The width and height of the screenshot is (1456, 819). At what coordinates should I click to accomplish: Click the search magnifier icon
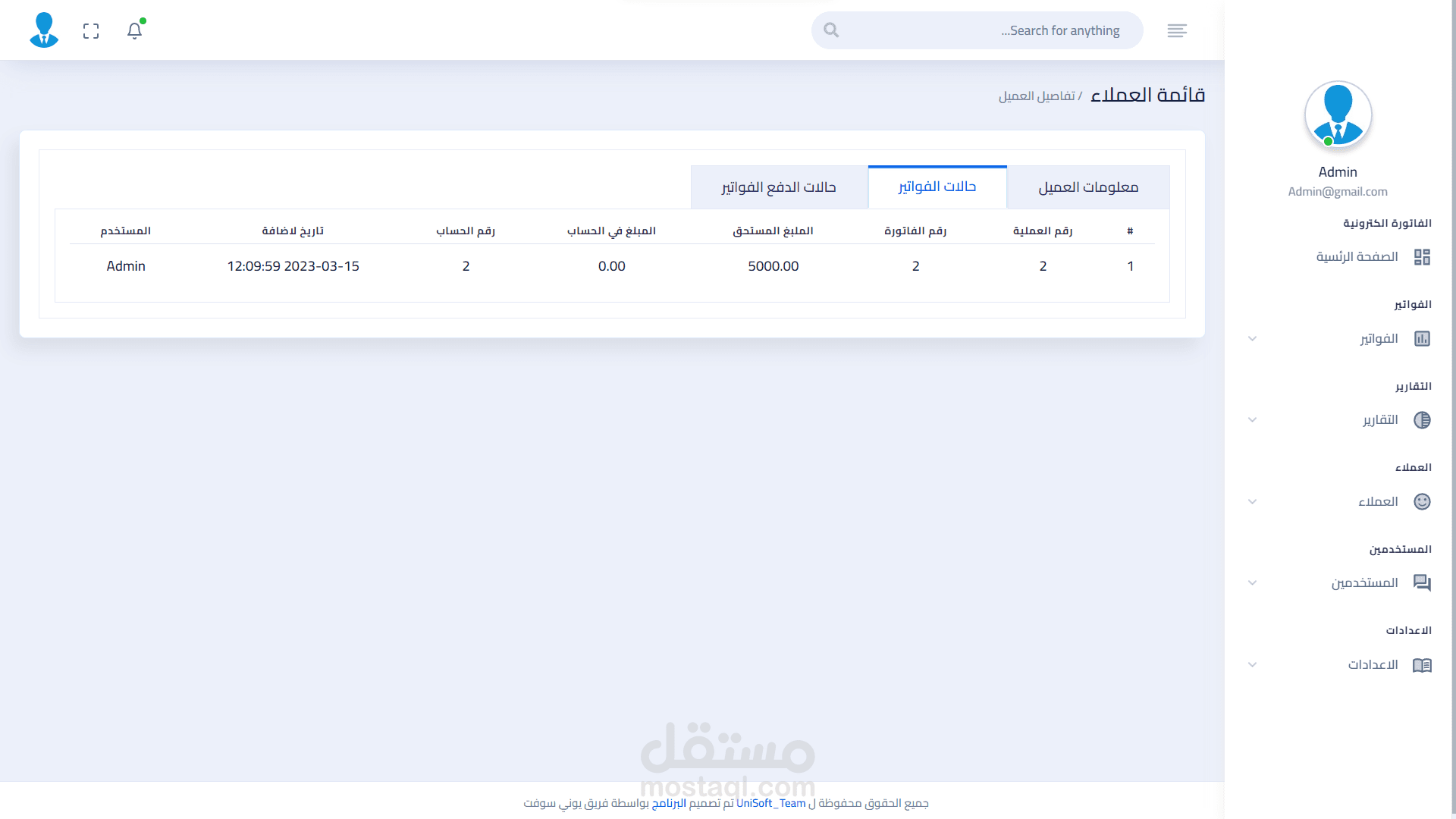click(831, 30)
